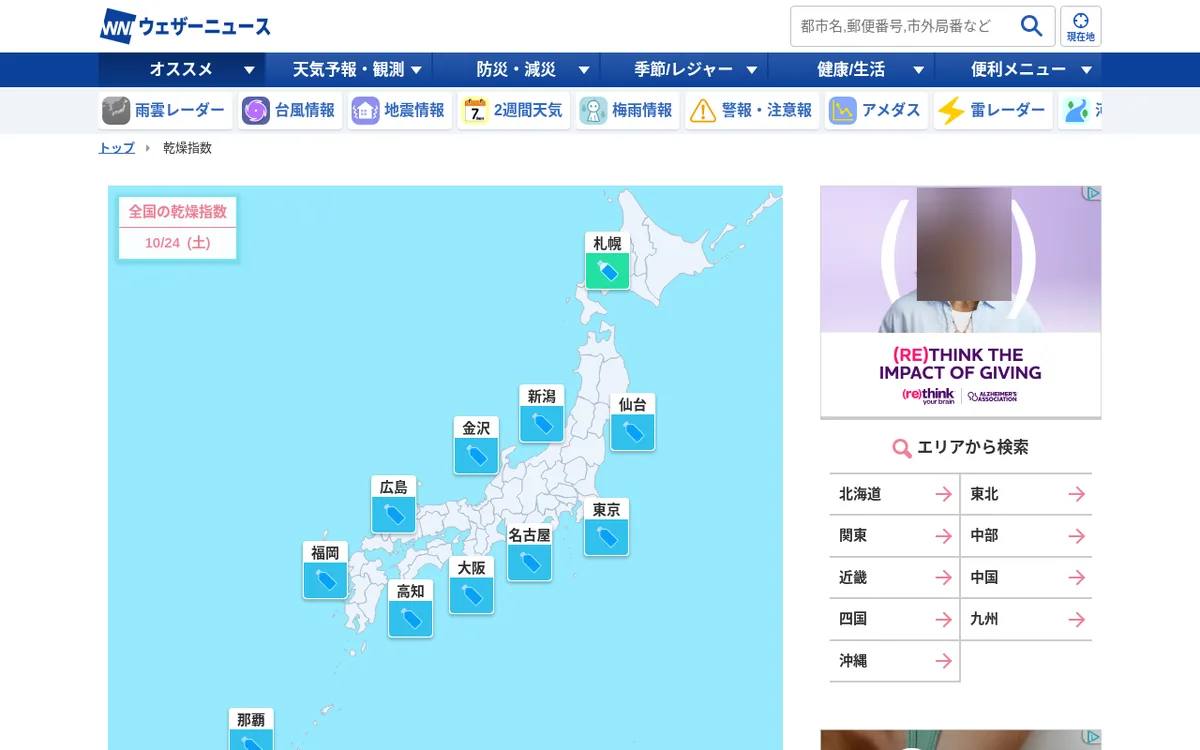Select Kanazawa dryness icon on map
This screenshot has width=1200, height=750.
click(x=476, y=456)
